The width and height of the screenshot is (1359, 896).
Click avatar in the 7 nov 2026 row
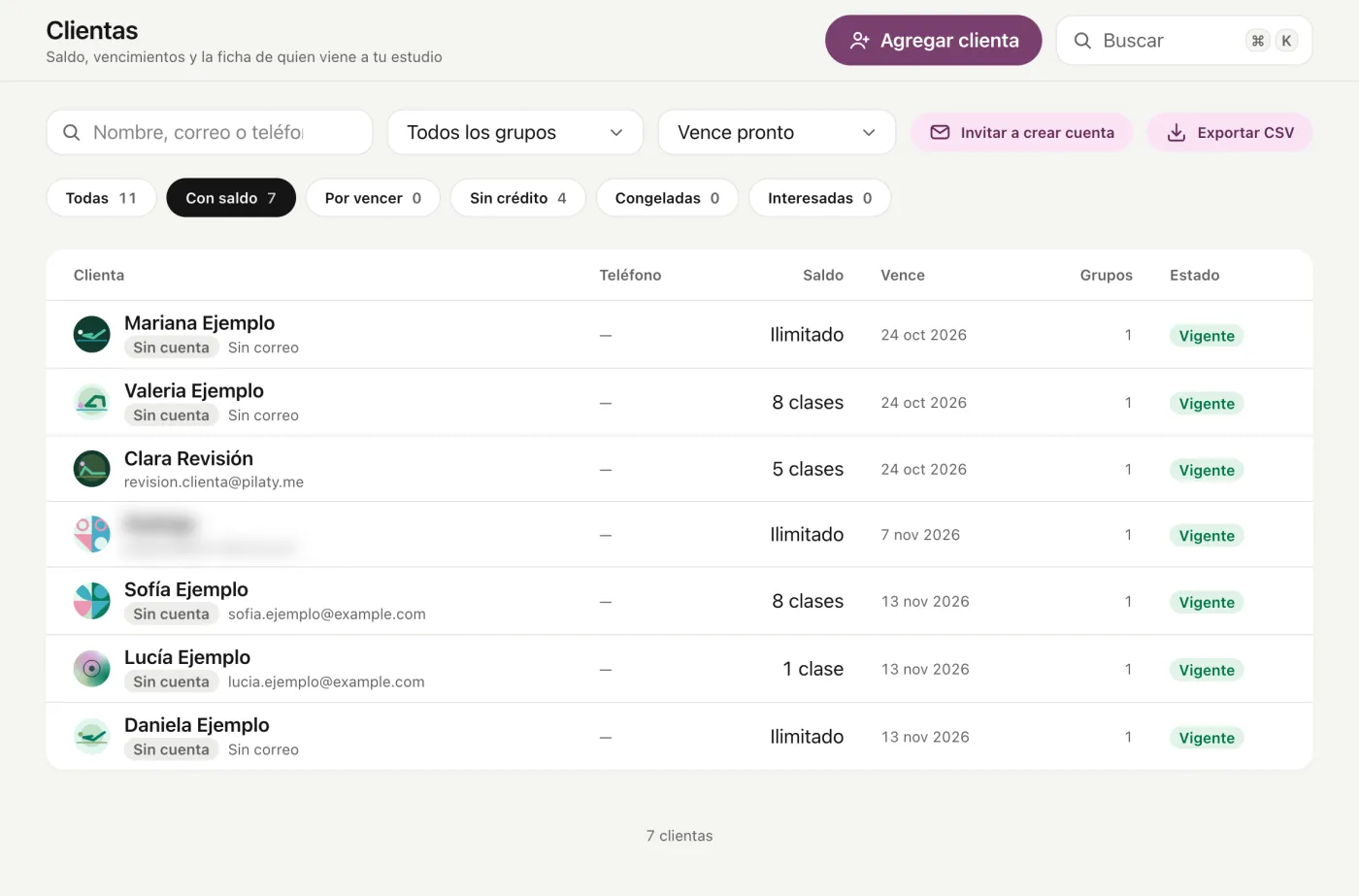(92, 534)
